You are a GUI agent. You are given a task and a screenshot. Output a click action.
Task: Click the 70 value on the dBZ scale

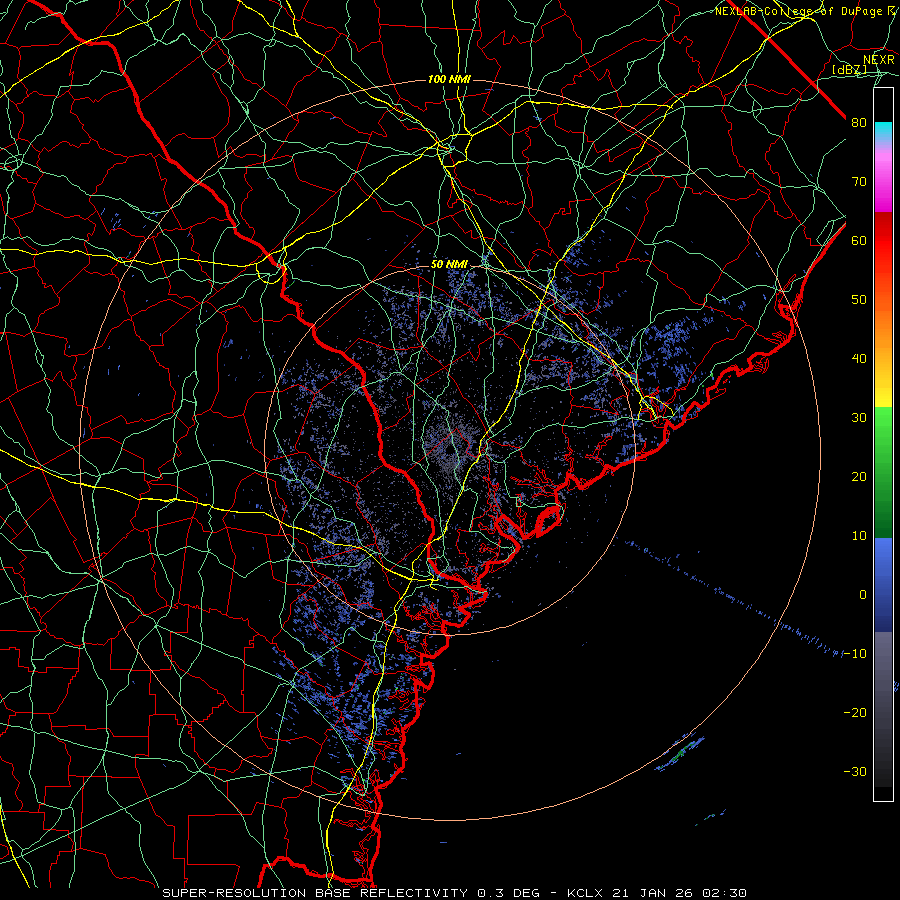pos(859,182)
